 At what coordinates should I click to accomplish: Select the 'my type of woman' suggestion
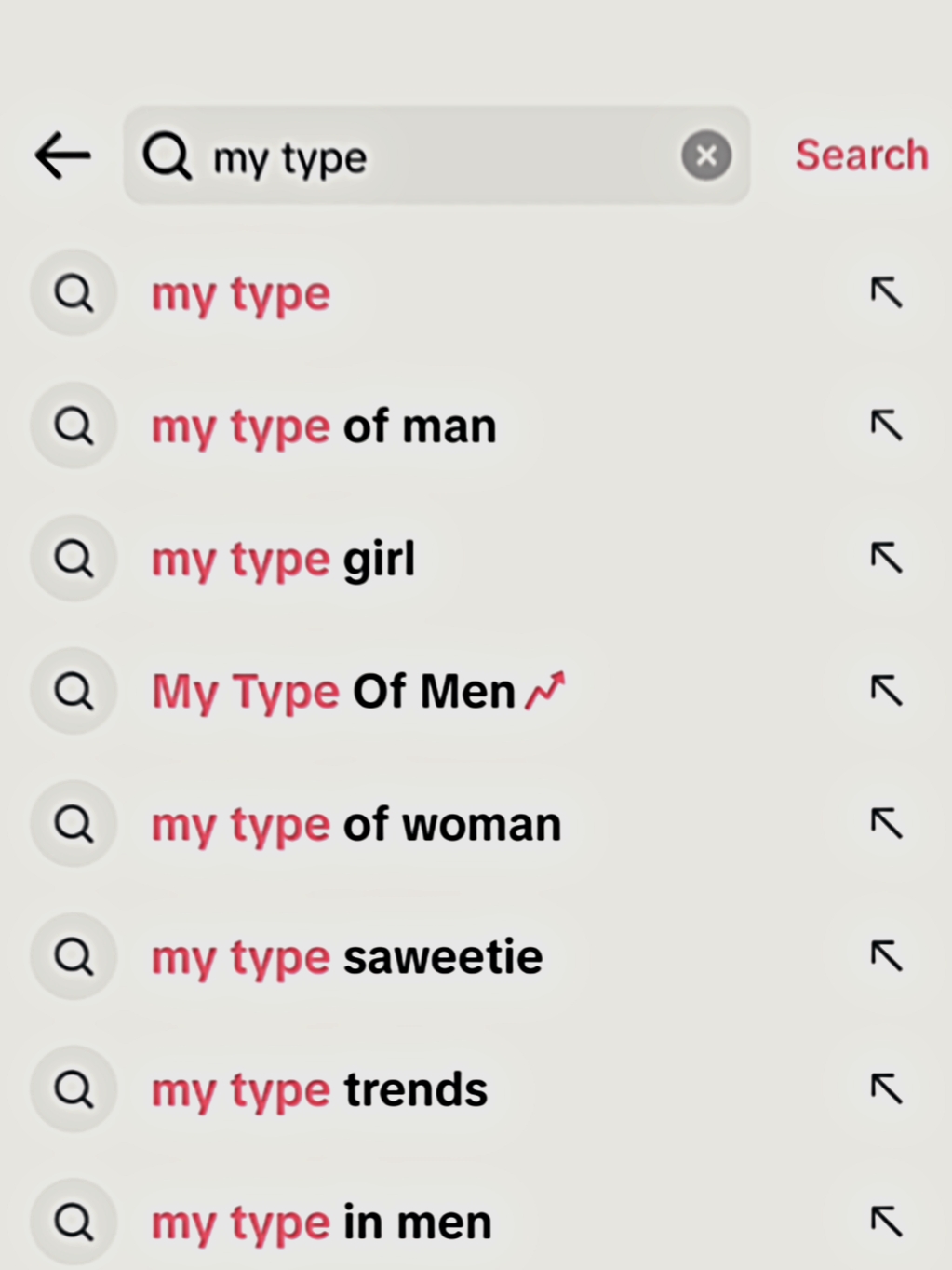(x=356, y=825)
